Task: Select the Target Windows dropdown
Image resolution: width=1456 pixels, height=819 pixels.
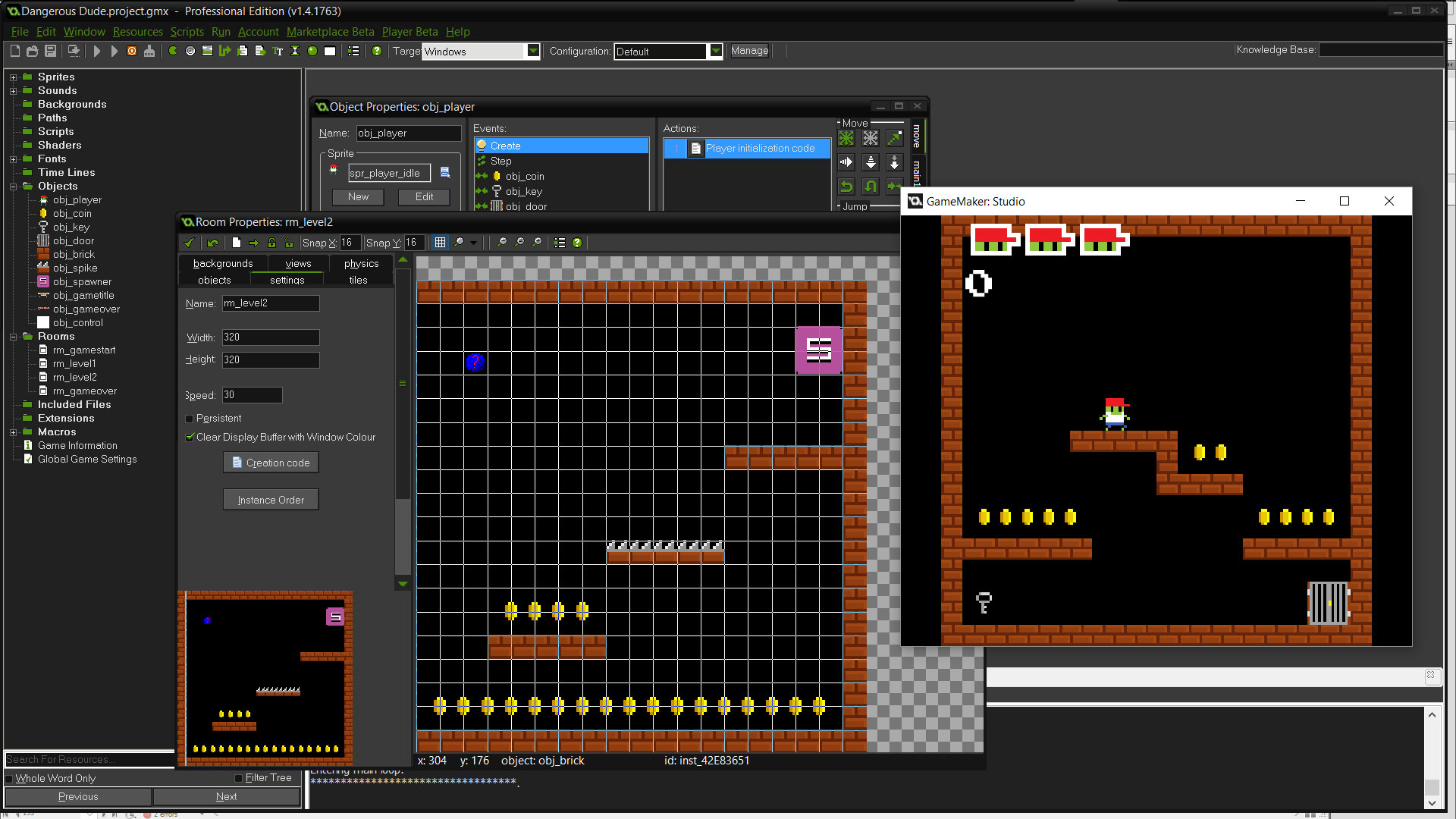Action: pos(480,50)
